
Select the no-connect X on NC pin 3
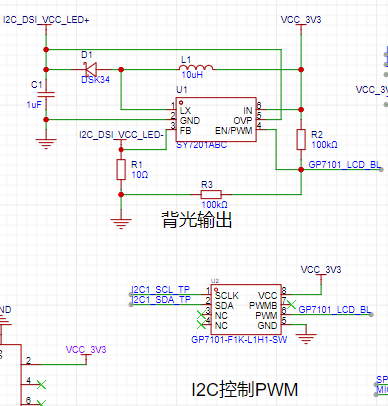202,314
